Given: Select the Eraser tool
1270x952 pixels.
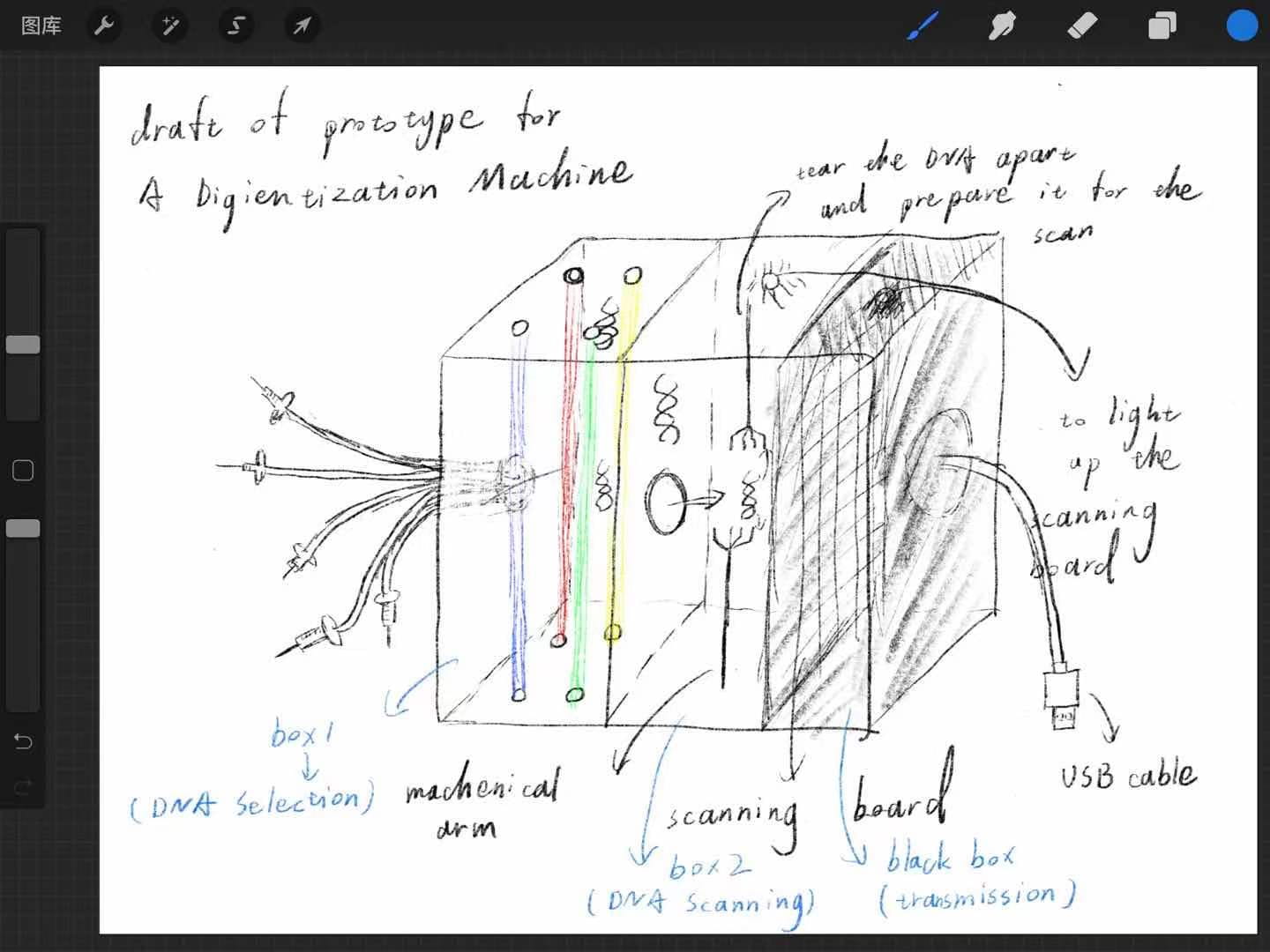Looking at the screenshot, I should pyautogui.click(x=1082, y=26).
